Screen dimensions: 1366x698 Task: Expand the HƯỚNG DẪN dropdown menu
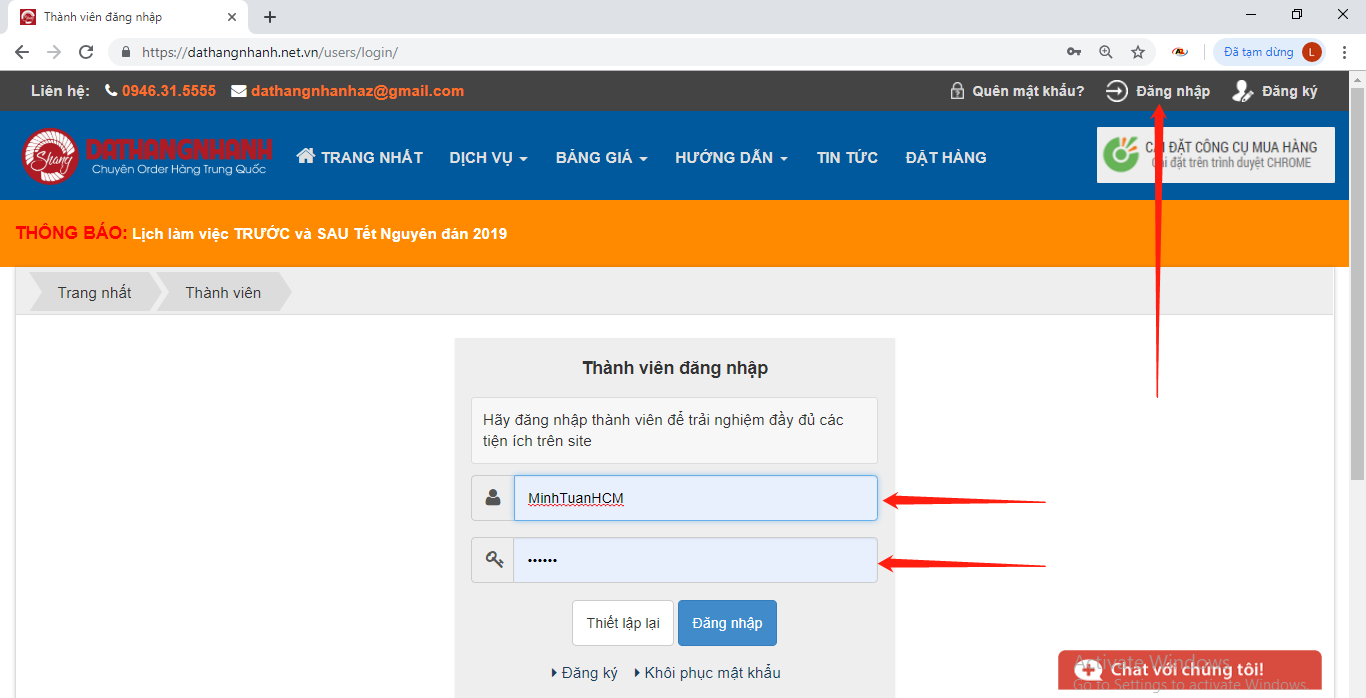pos(731,158)
